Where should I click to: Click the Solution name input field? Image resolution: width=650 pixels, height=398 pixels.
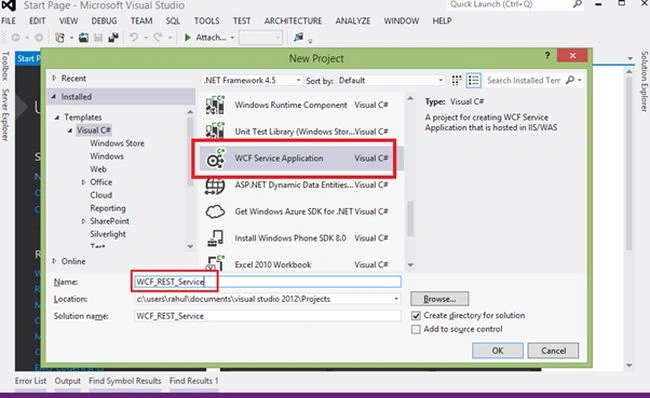pyautogui.click(x=267, y=316)
